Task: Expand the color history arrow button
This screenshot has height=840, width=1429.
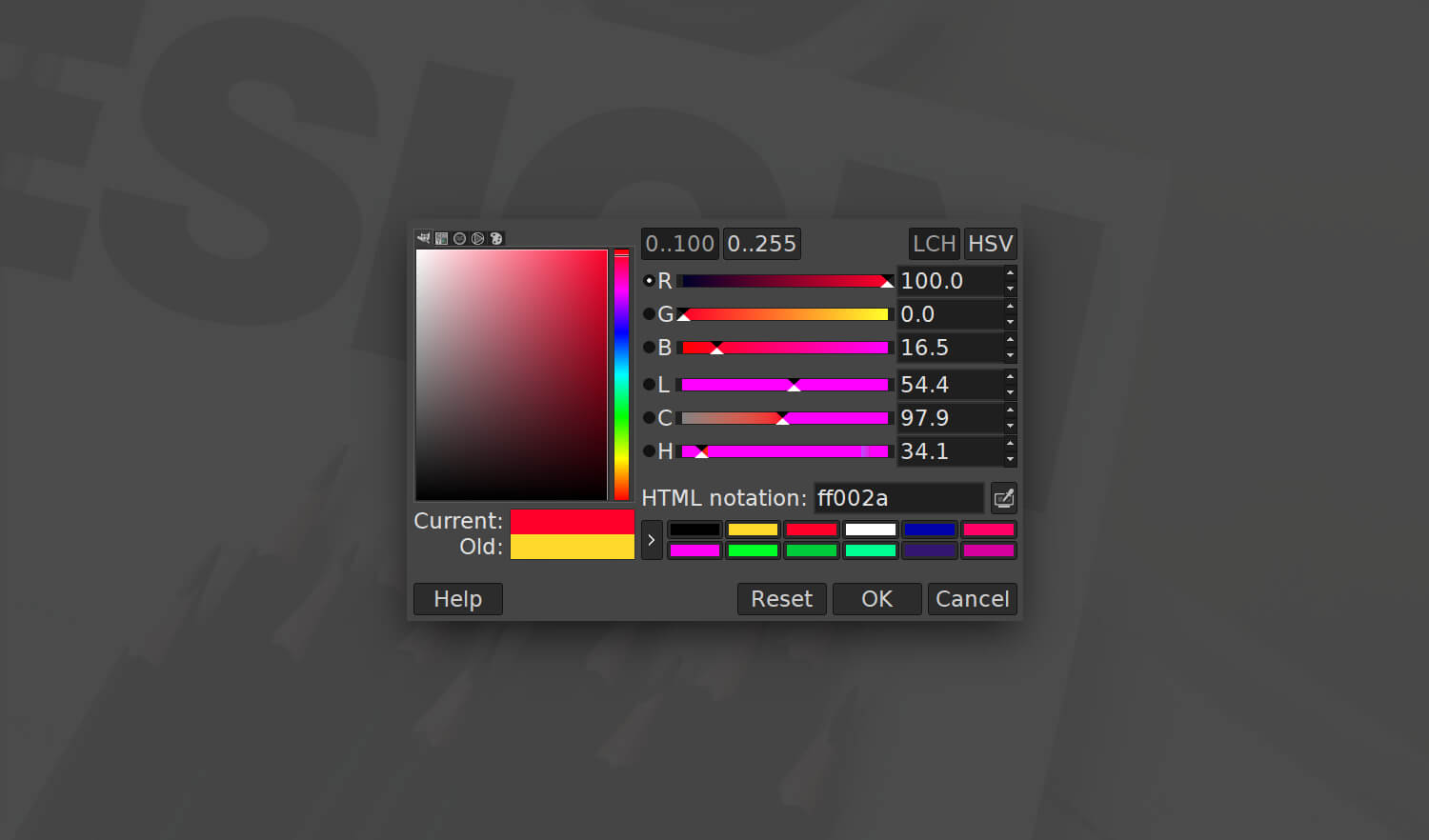Action: point(652,540)
